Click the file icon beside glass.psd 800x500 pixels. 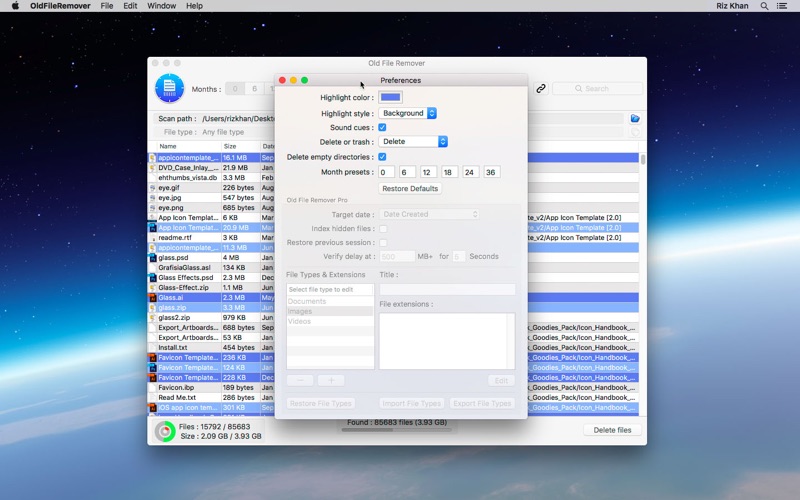pyautogui.click(x=152, y=258)
